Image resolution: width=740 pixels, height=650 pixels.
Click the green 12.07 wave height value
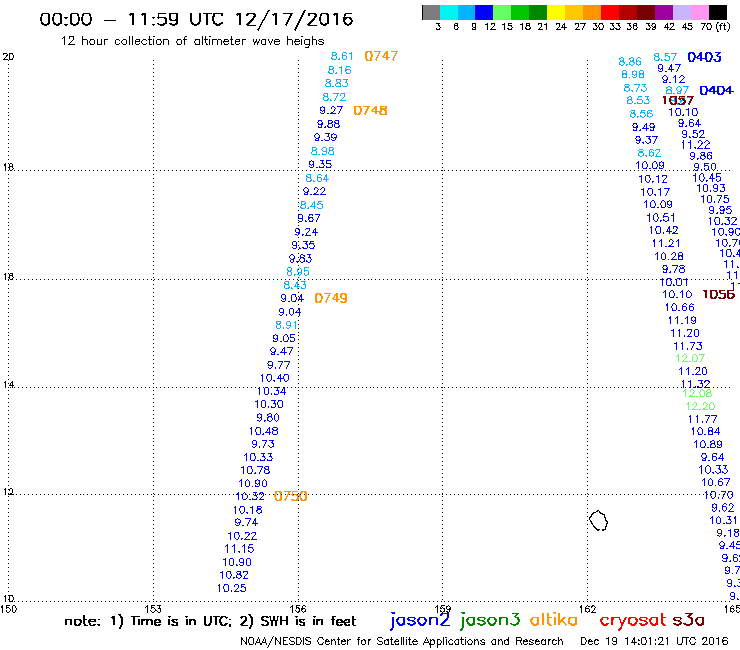click(690, 359)
